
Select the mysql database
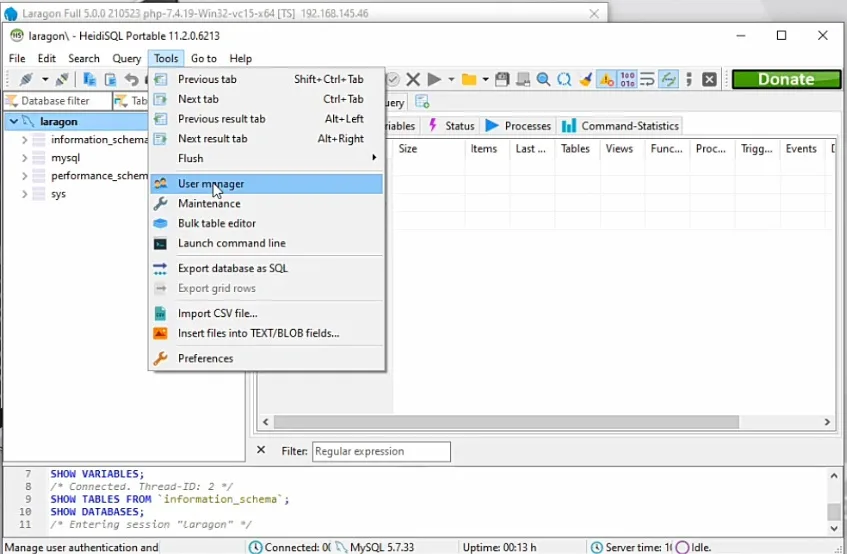(x=65, y=158)
